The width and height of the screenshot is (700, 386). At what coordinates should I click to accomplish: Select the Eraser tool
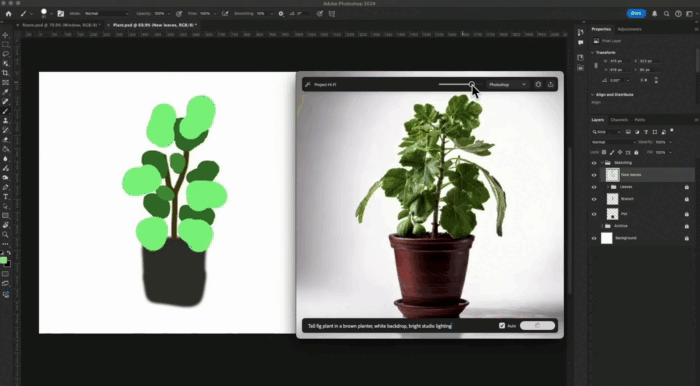[x=5, y=140]
